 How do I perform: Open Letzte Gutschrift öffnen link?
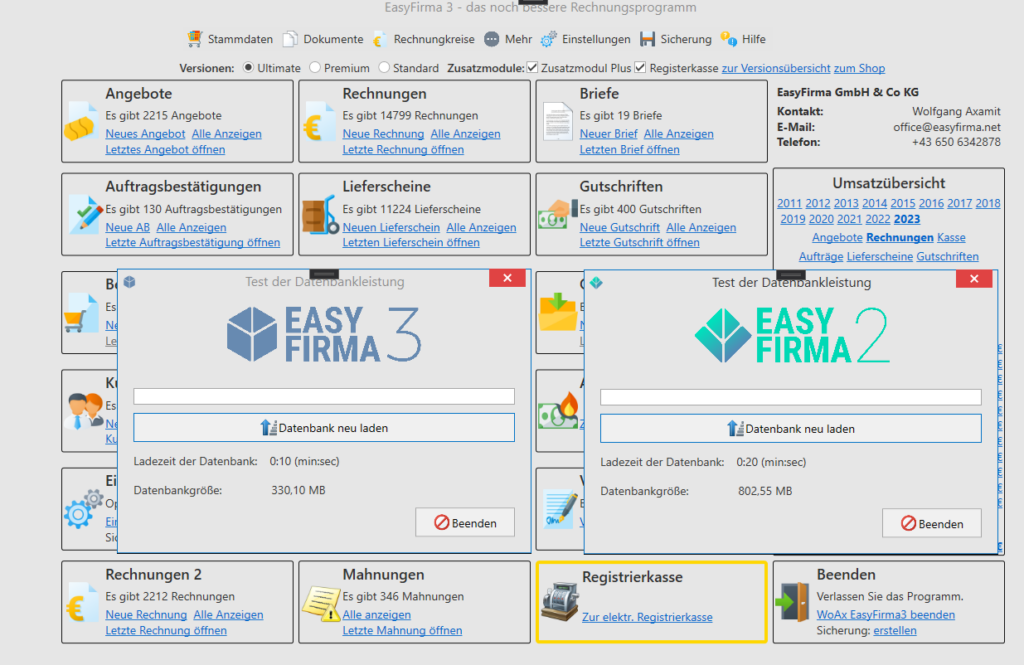point(639,242)
